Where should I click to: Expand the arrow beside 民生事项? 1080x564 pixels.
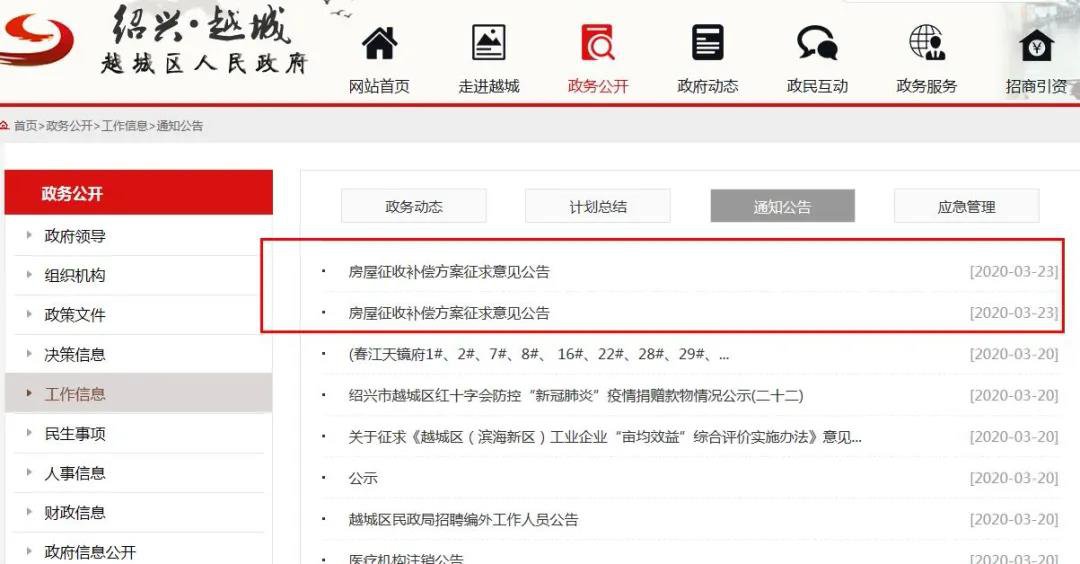(29, 432)
